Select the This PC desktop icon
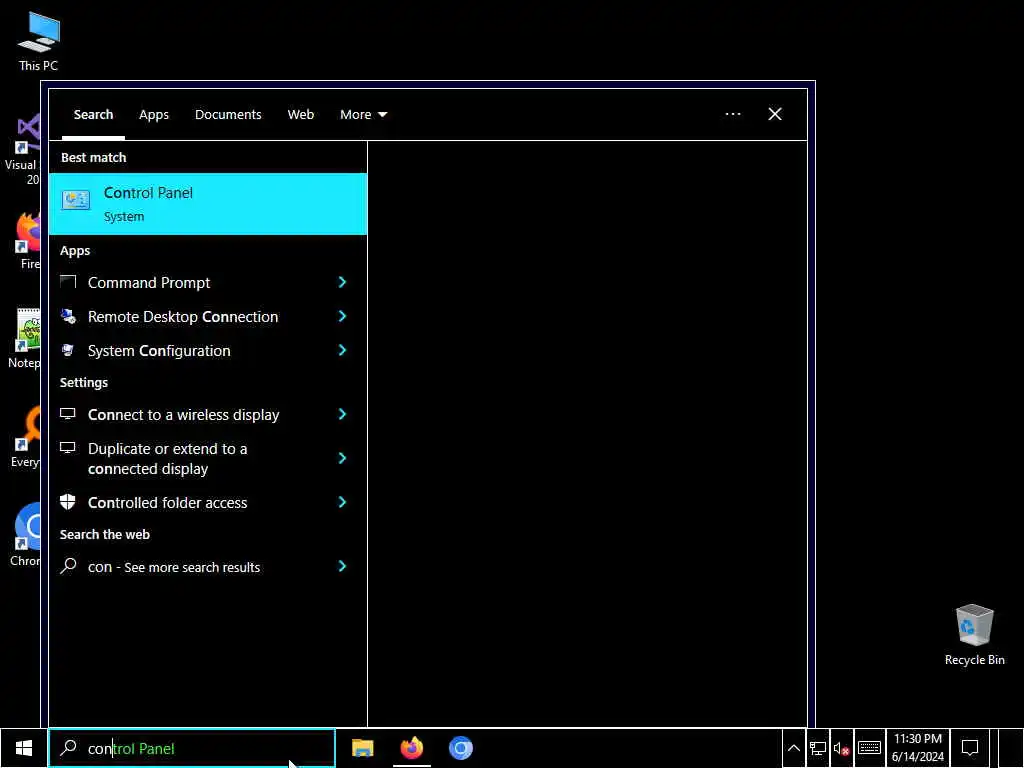1024x768 pixels. [x=39, y=41]
